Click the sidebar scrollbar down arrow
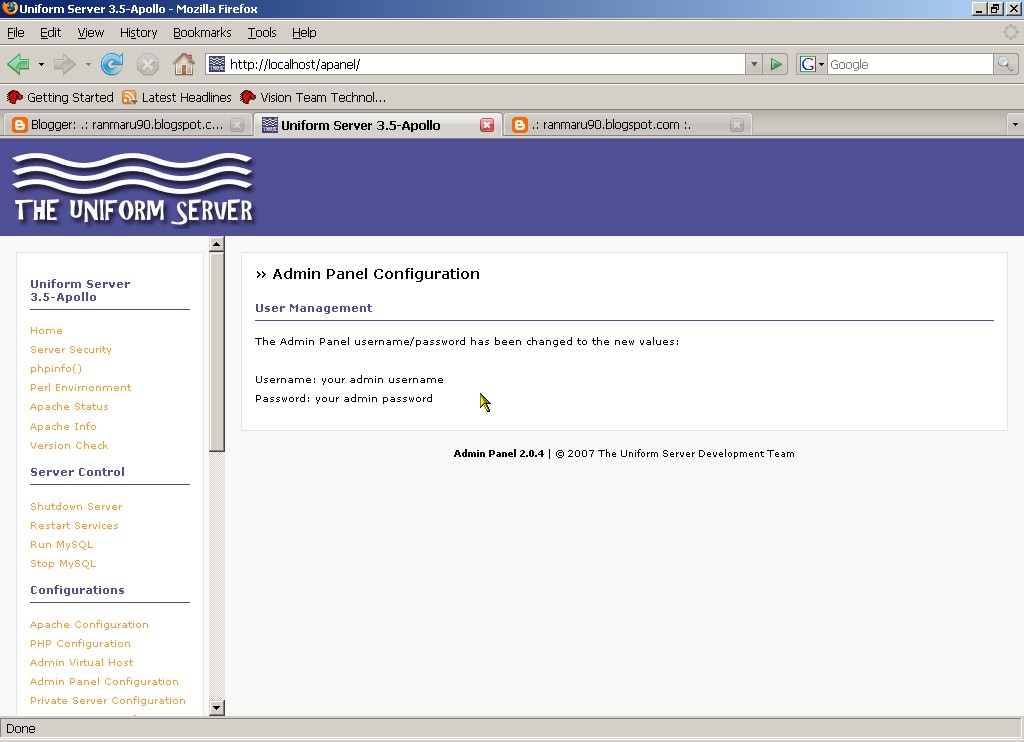This screenshot has height=742, width=1024. coord(217,707)
